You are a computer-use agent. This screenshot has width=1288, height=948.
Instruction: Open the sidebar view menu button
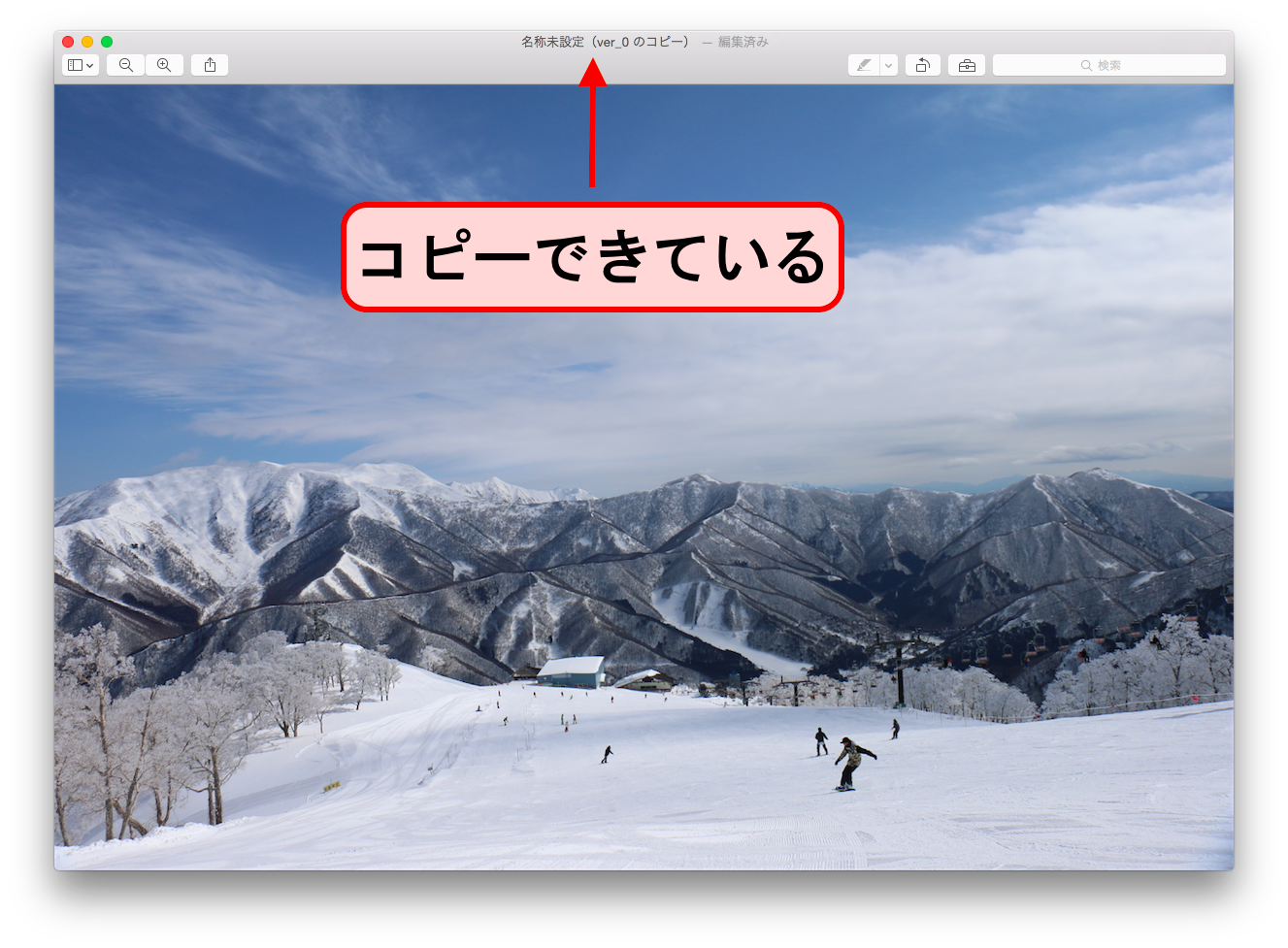[x=81, y=65]
